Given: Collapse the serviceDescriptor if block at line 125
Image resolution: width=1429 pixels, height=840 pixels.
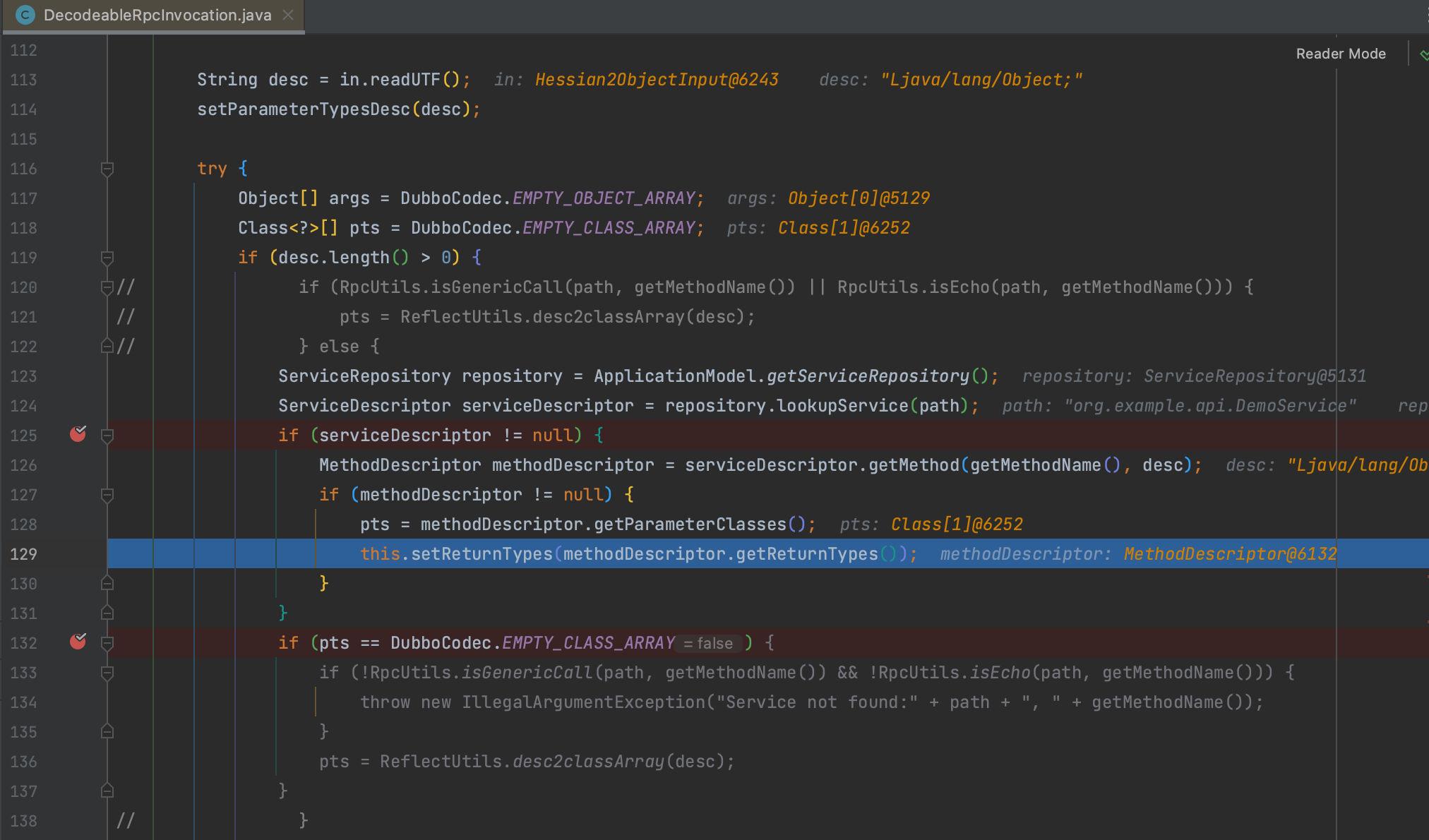Looking at the screenshot, I should 107,436.
